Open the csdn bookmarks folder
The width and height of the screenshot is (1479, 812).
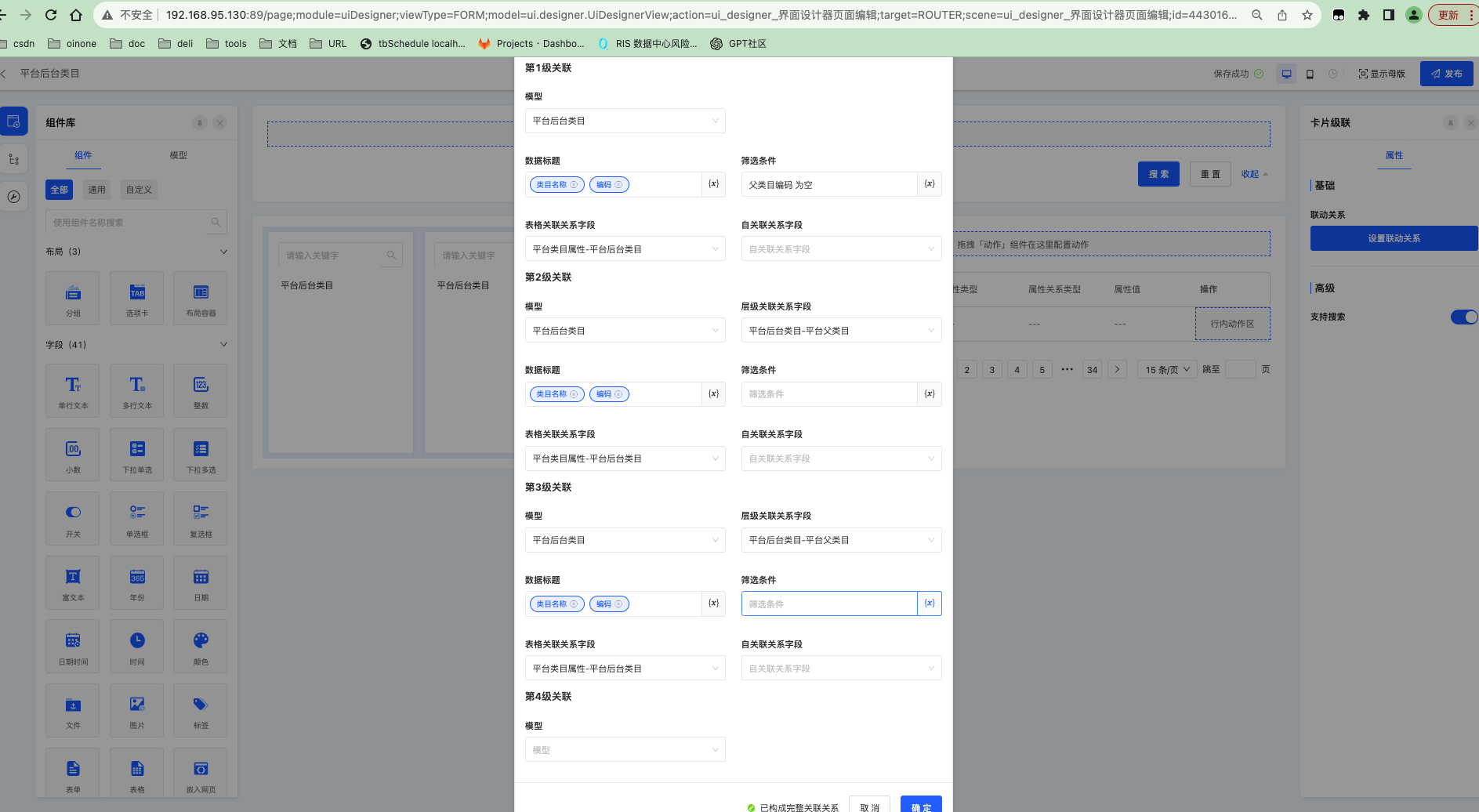[18, 44]
